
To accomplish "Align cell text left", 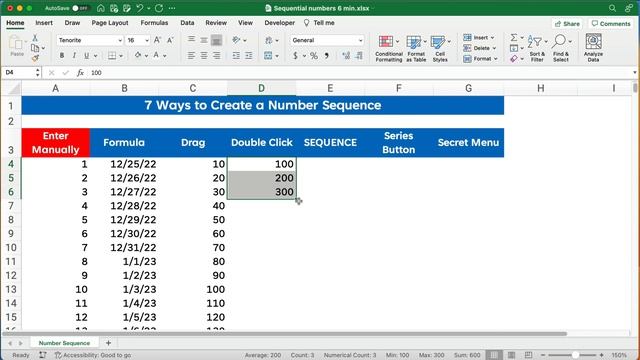I will tap(191, 56).
